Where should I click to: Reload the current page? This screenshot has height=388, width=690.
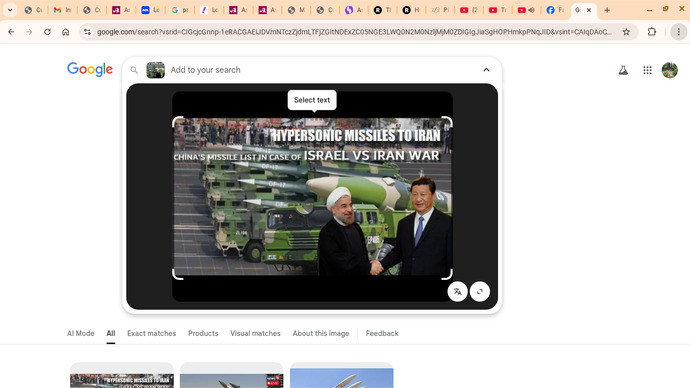coord(47,32)
